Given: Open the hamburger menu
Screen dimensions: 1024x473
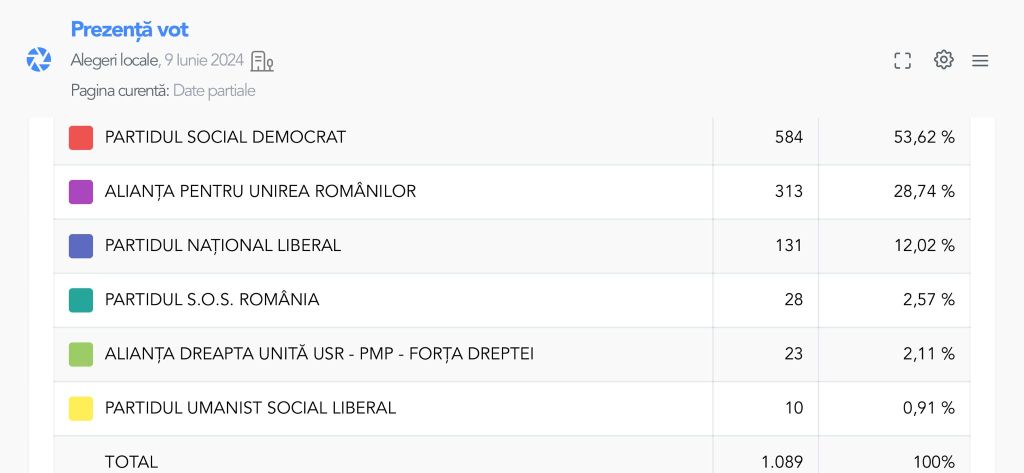Looking at the screenshot, I should pyautogui.click(x=980, y=61).
